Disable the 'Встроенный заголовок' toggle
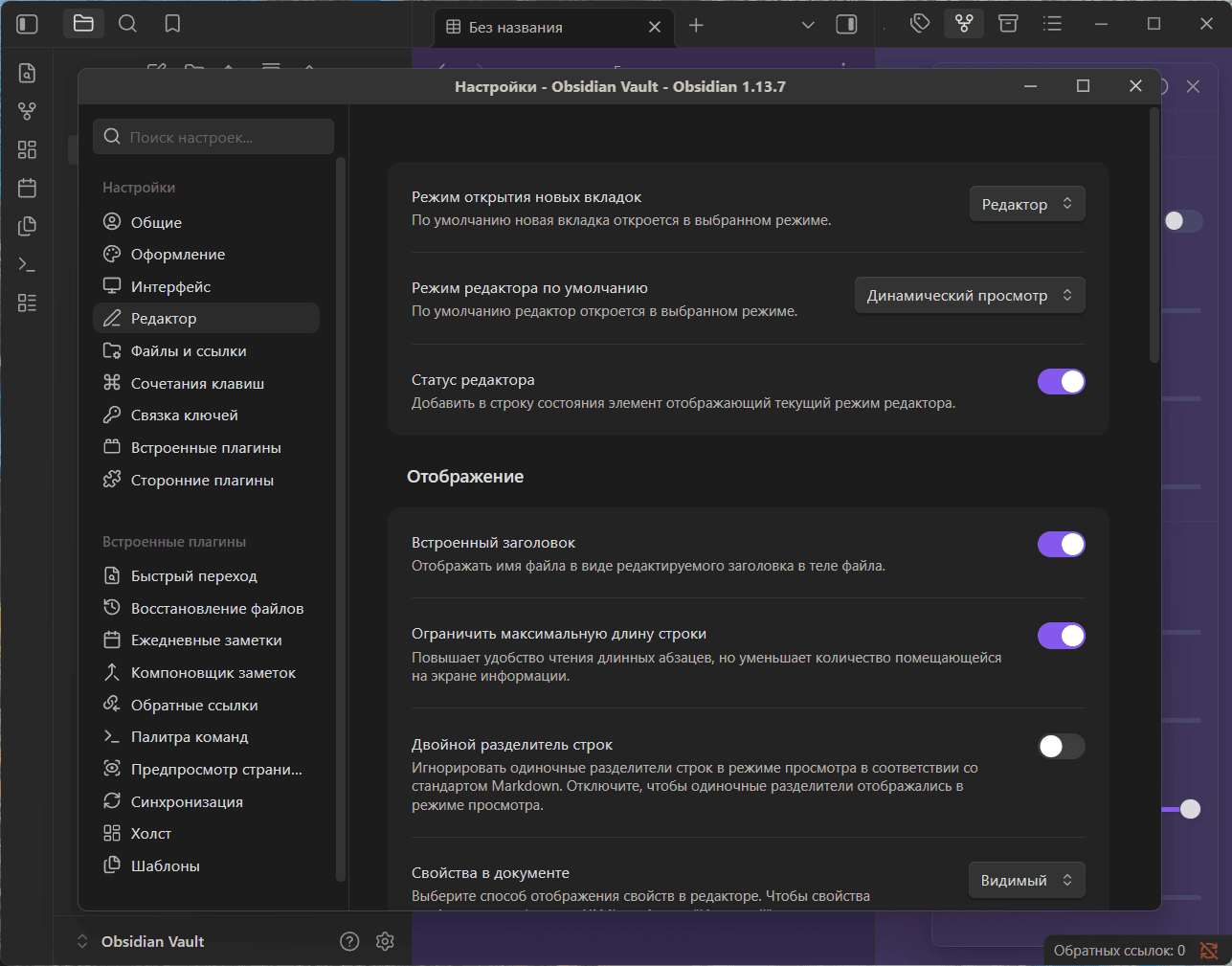 [1062, 545]
